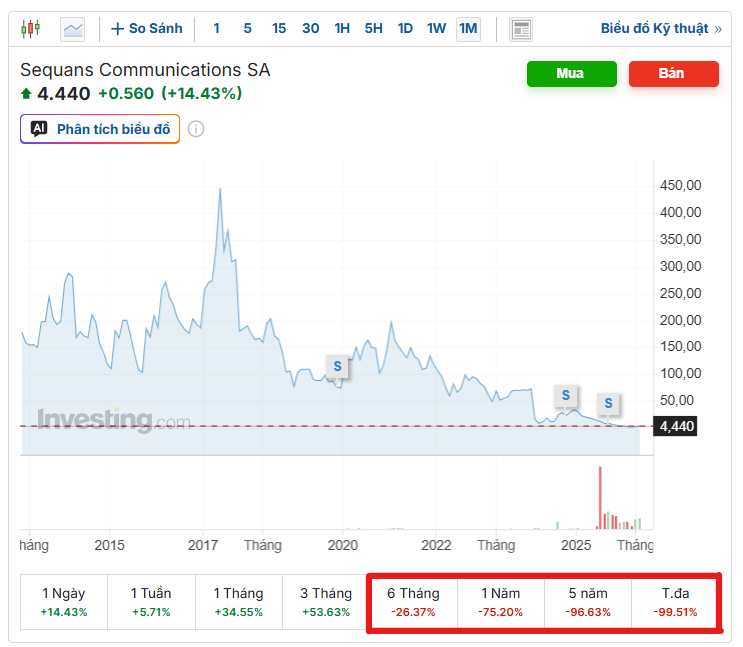This screenshot has height=647, width=743.
Task: Click the green Mua button
Action: tap(571, 73)
